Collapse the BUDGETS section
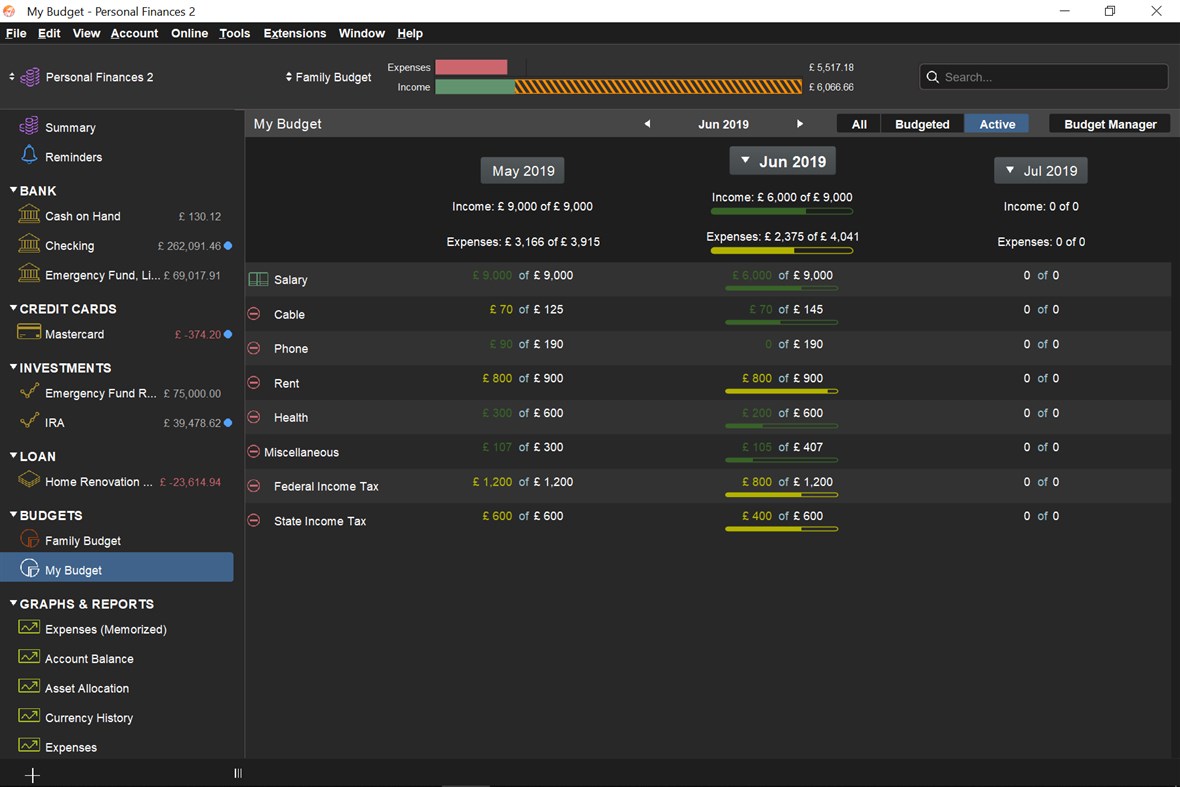Viewport: 1180px width, 787px height. click(14, 515)
